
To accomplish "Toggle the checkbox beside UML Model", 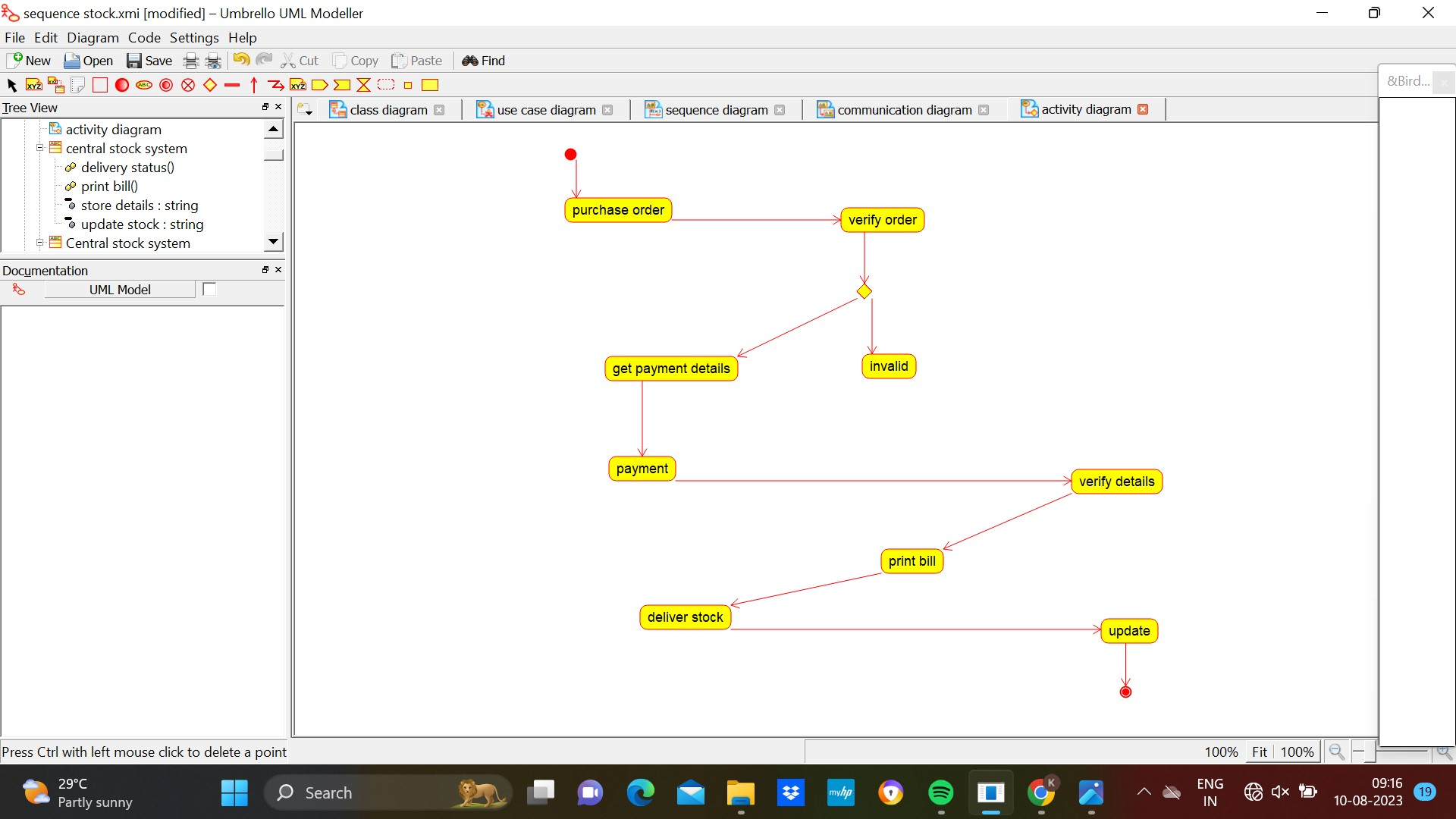I will [x=209, y=289].
